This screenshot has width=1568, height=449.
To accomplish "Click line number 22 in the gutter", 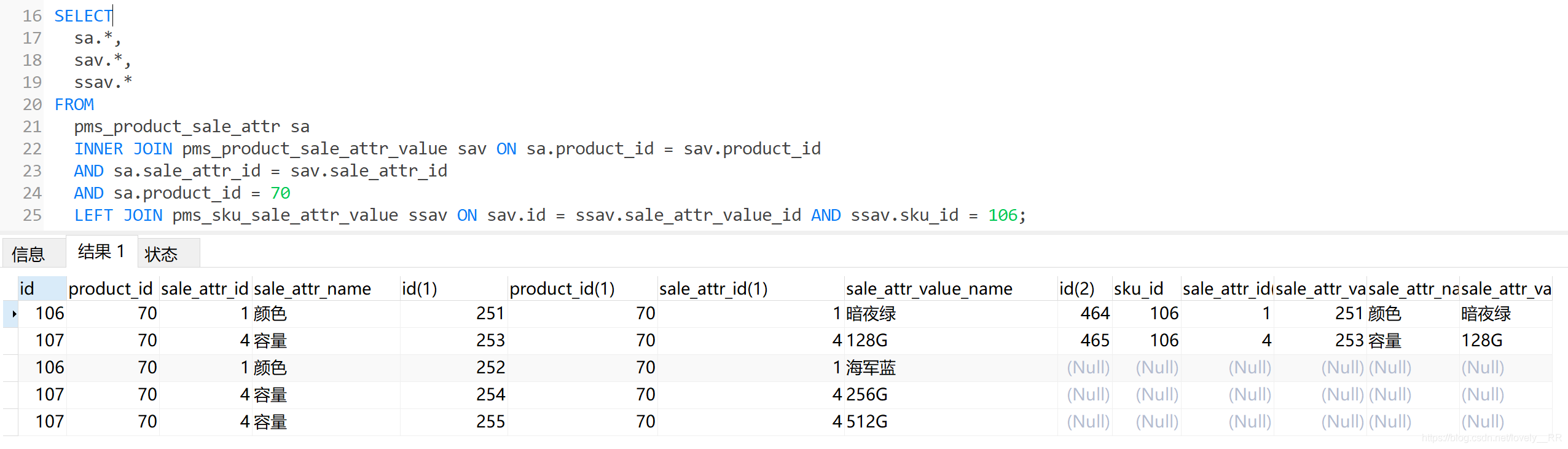I will tap(32, 149).
